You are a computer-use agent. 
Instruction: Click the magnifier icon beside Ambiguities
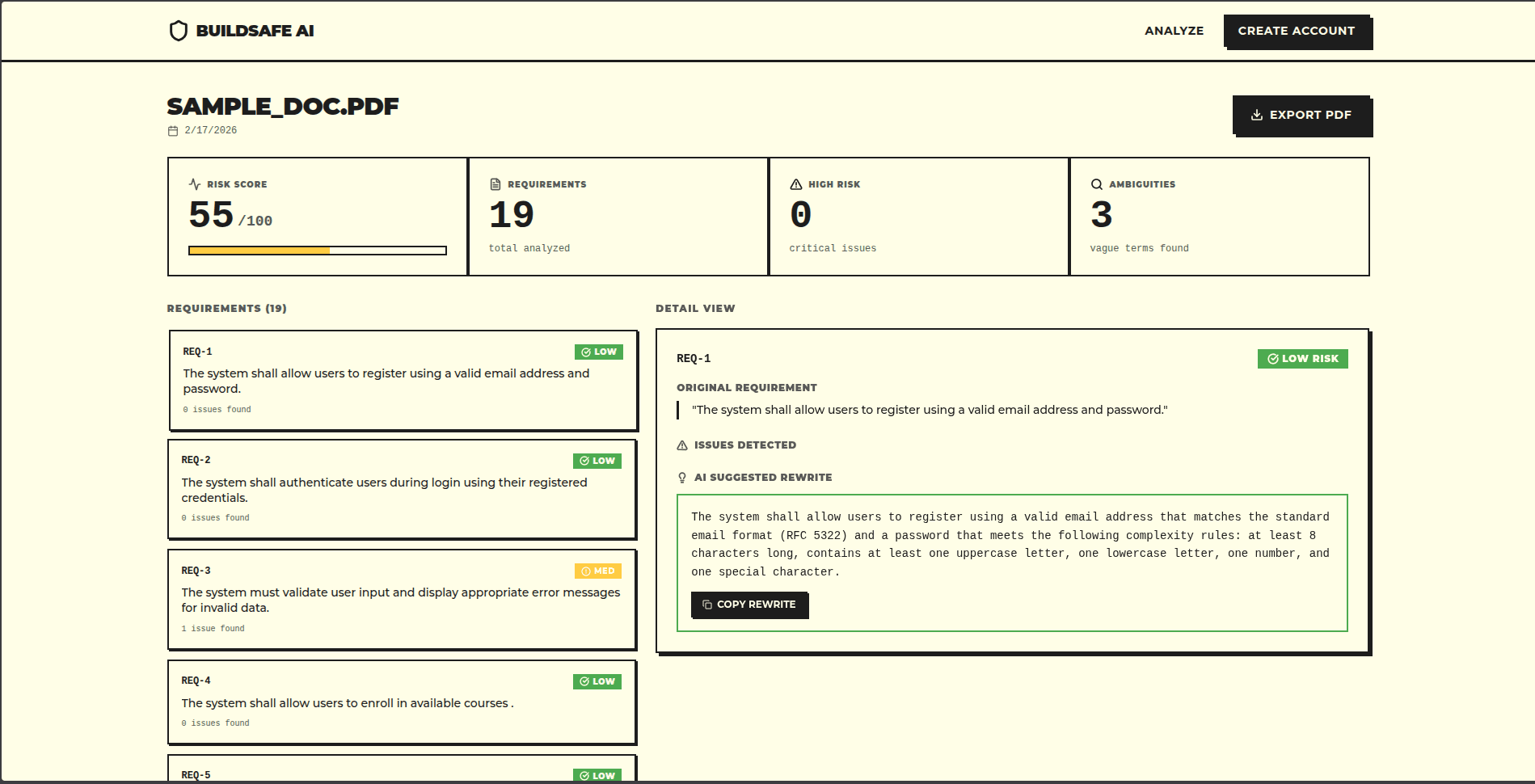[x=1097, y=184]
